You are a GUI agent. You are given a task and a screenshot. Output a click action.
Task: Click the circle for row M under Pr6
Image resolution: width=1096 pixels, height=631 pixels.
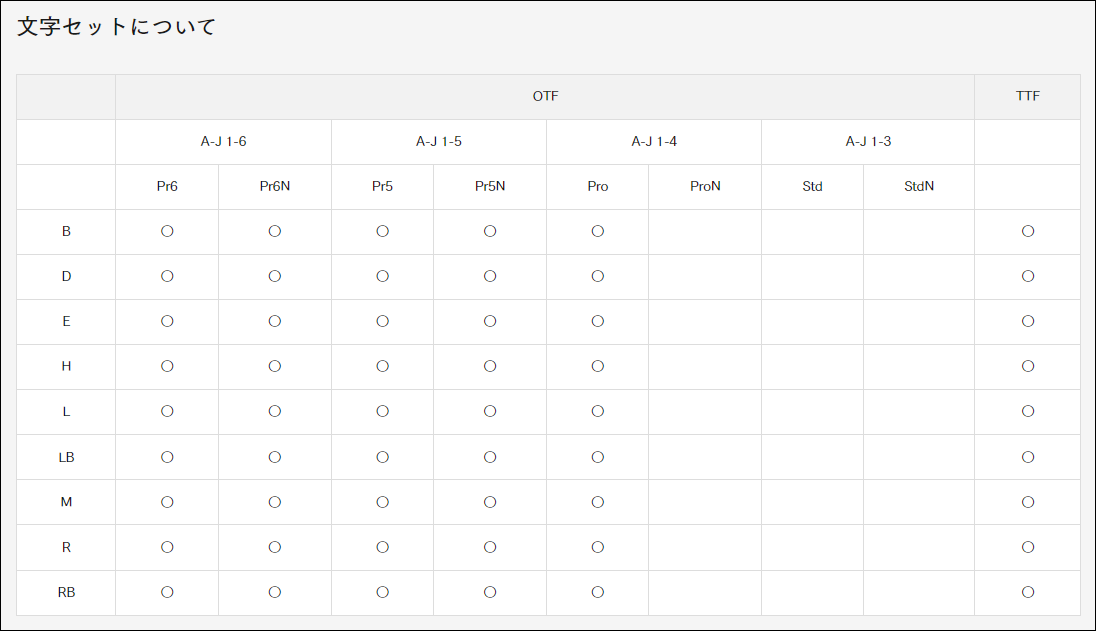(167, 502)
